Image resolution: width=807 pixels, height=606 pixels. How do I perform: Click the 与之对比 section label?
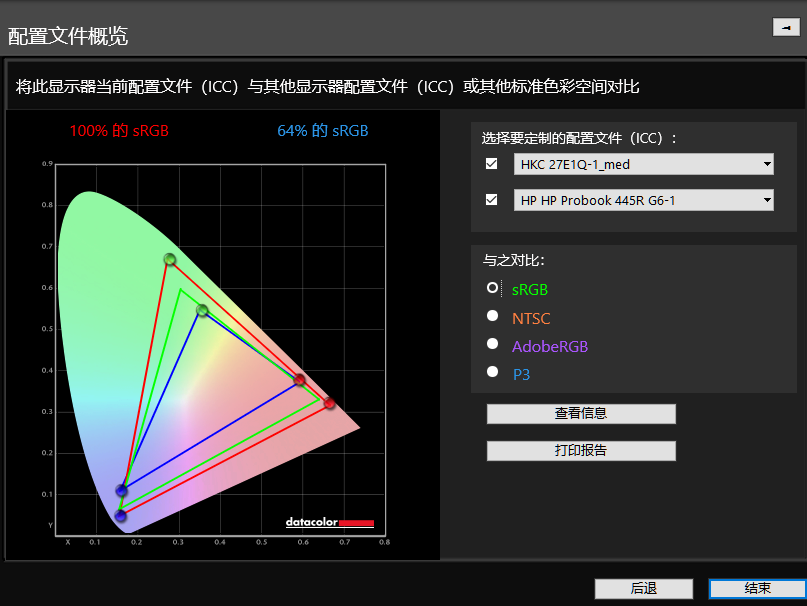513,261
